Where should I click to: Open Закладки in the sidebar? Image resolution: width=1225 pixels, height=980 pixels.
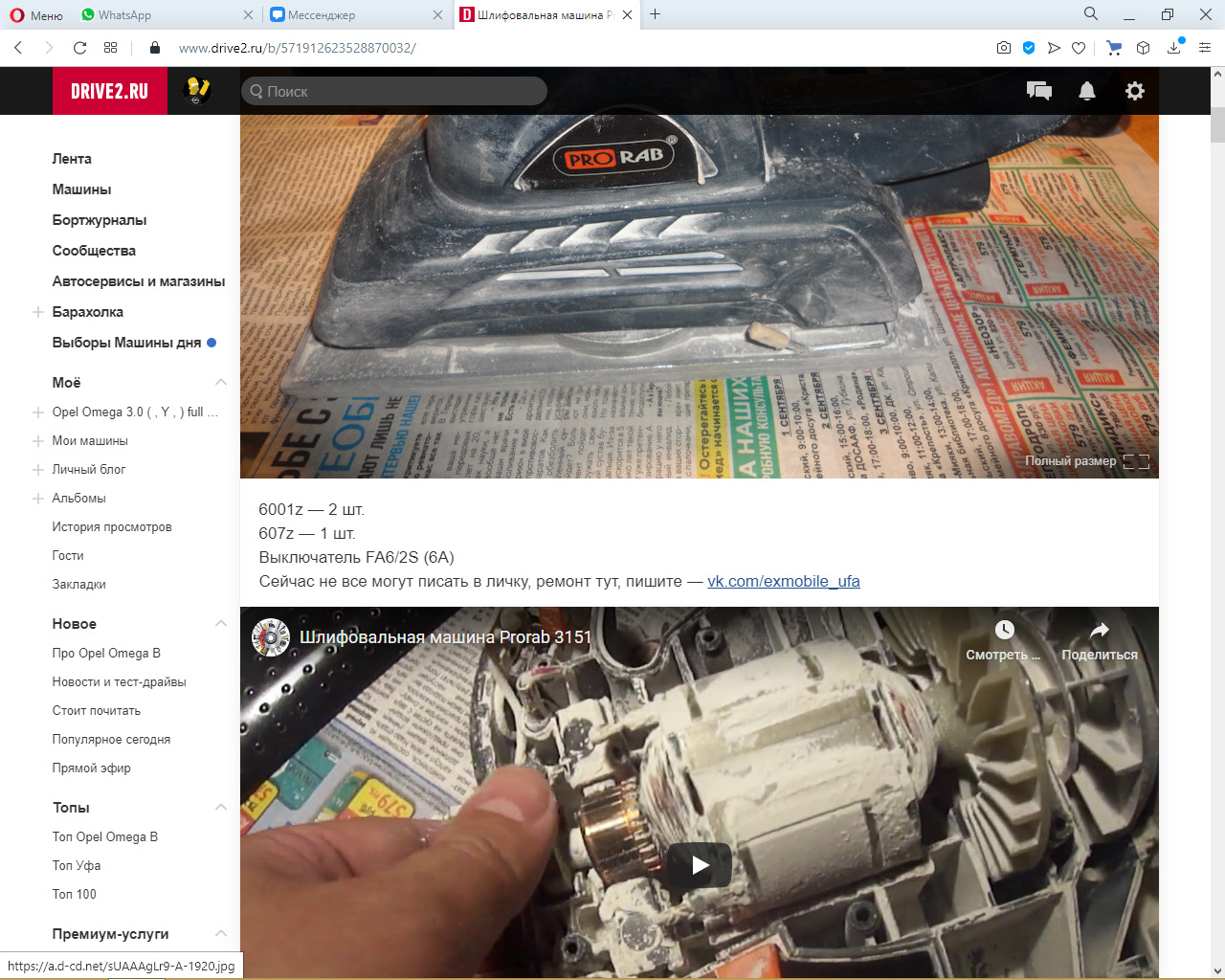click(x=78, y=585)
